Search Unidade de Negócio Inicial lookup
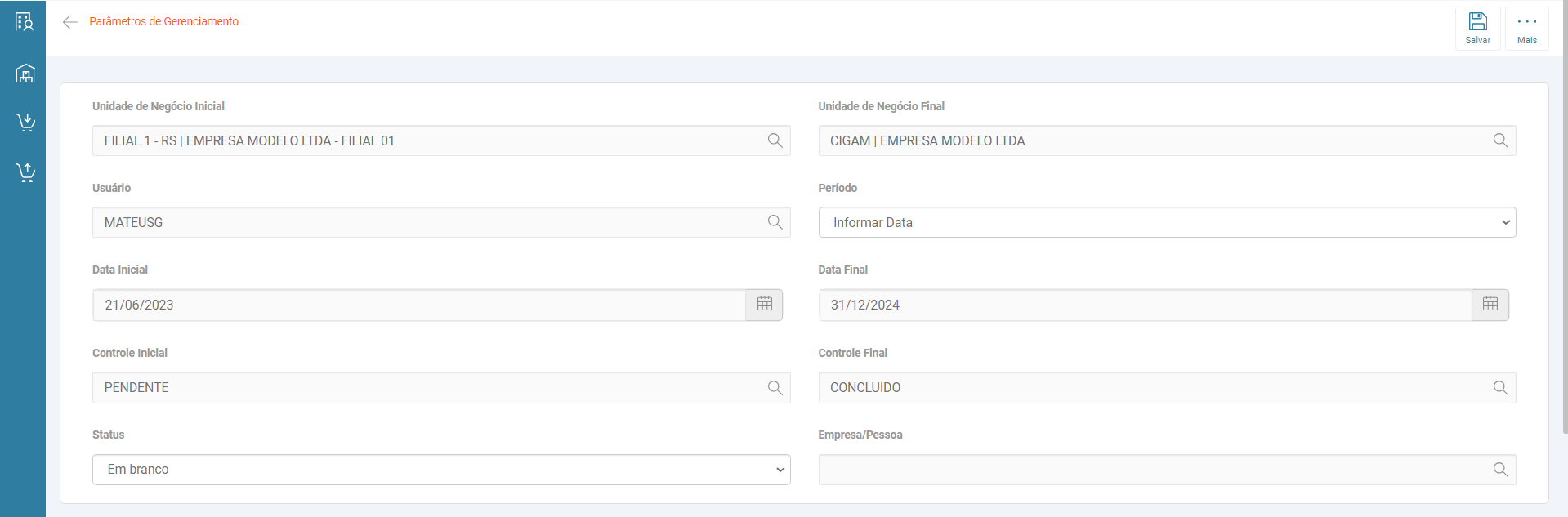 [x=775, y=140]
